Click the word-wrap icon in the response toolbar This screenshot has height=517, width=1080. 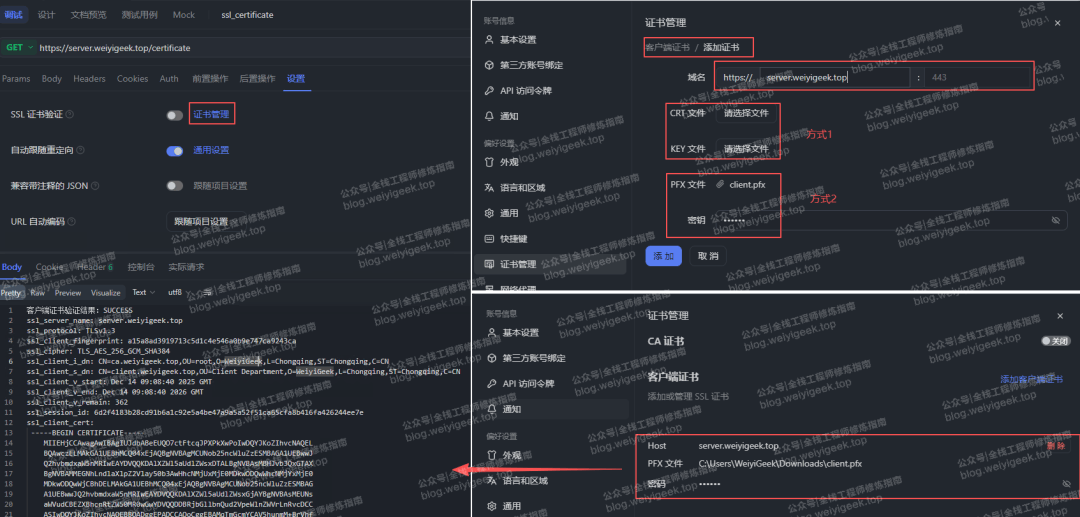(208, 293)
